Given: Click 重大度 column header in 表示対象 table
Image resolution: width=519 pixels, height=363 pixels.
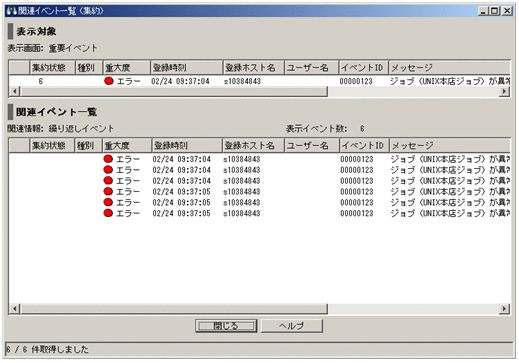Looking at the screenshot, I should pyautogui.click(x=127, y=68).
